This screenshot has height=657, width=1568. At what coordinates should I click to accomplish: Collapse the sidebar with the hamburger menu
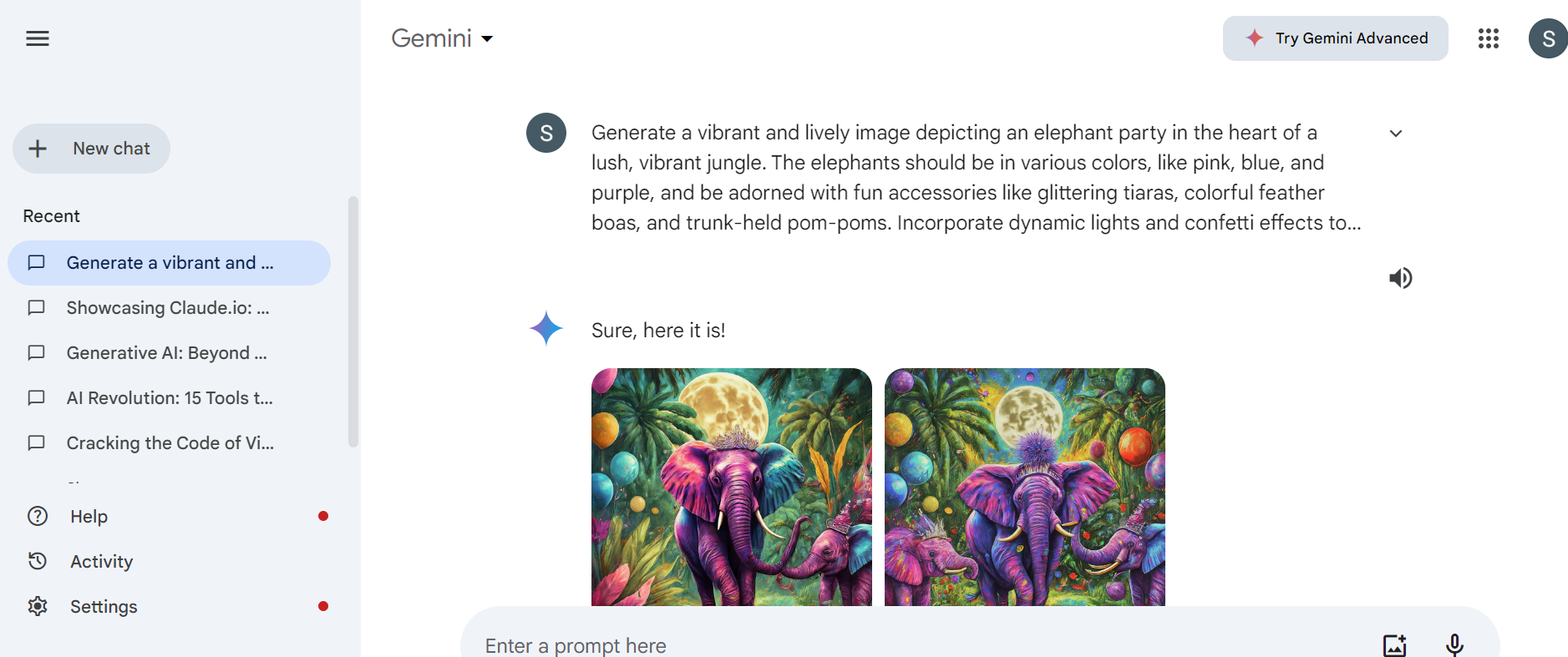point(38,38)
